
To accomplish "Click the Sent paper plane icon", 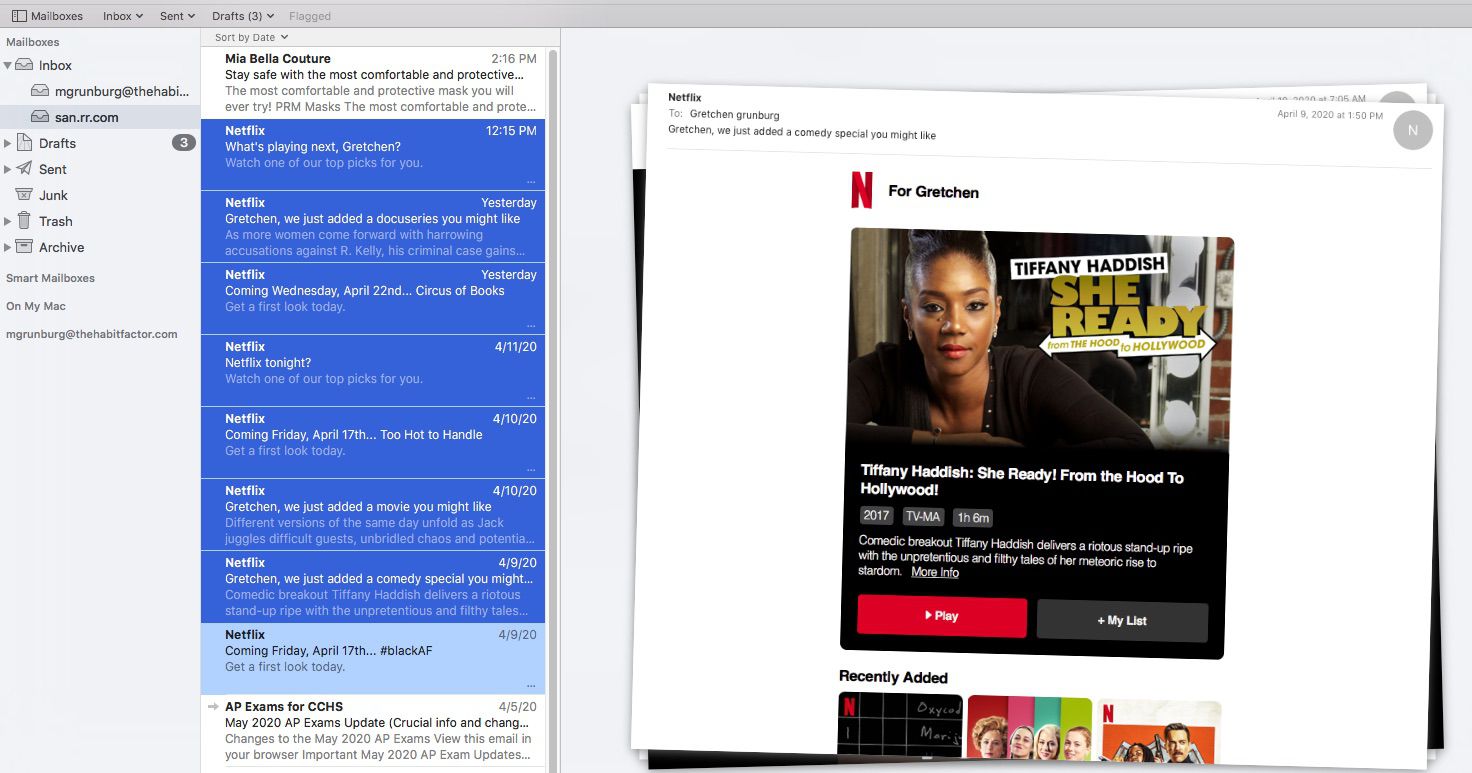I will click(x=24, y=169).
